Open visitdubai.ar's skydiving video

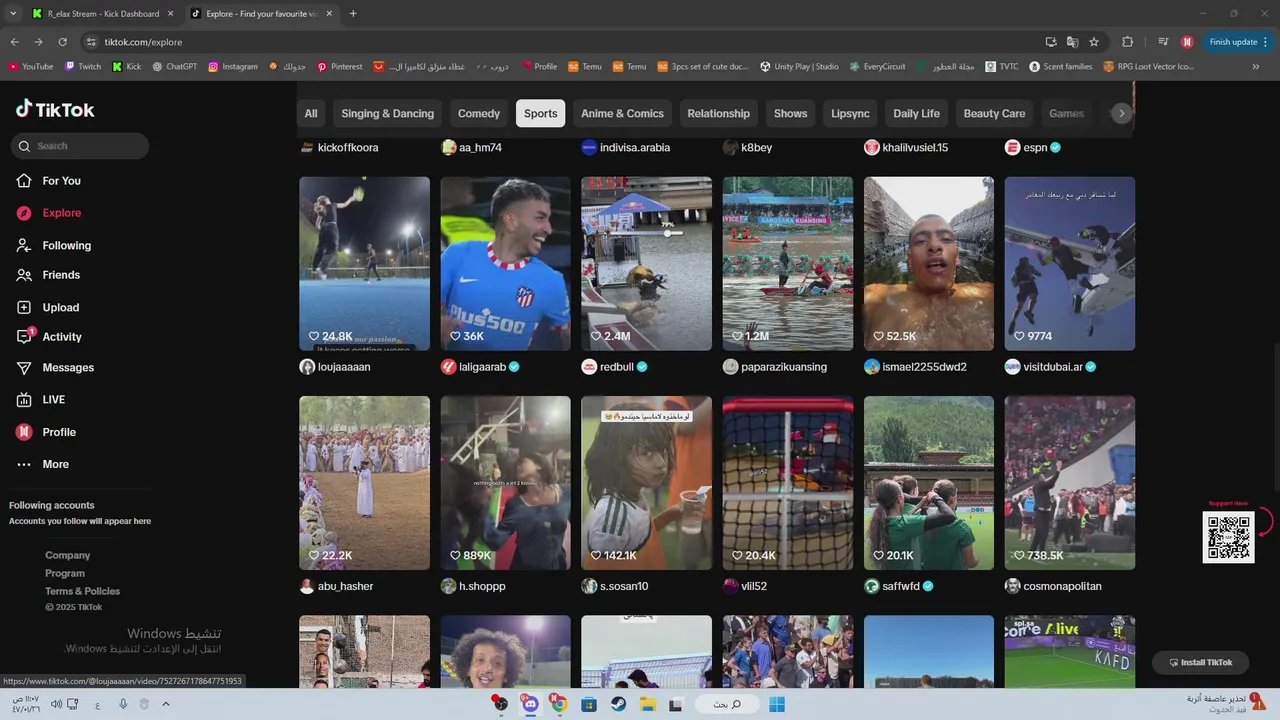[1070, 264]
